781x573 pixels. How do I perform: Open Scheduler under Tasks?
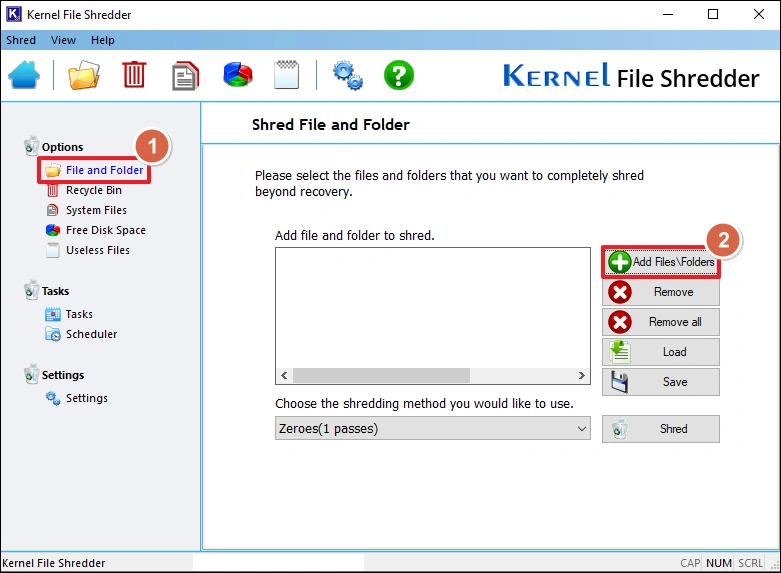tap(91, 334)
